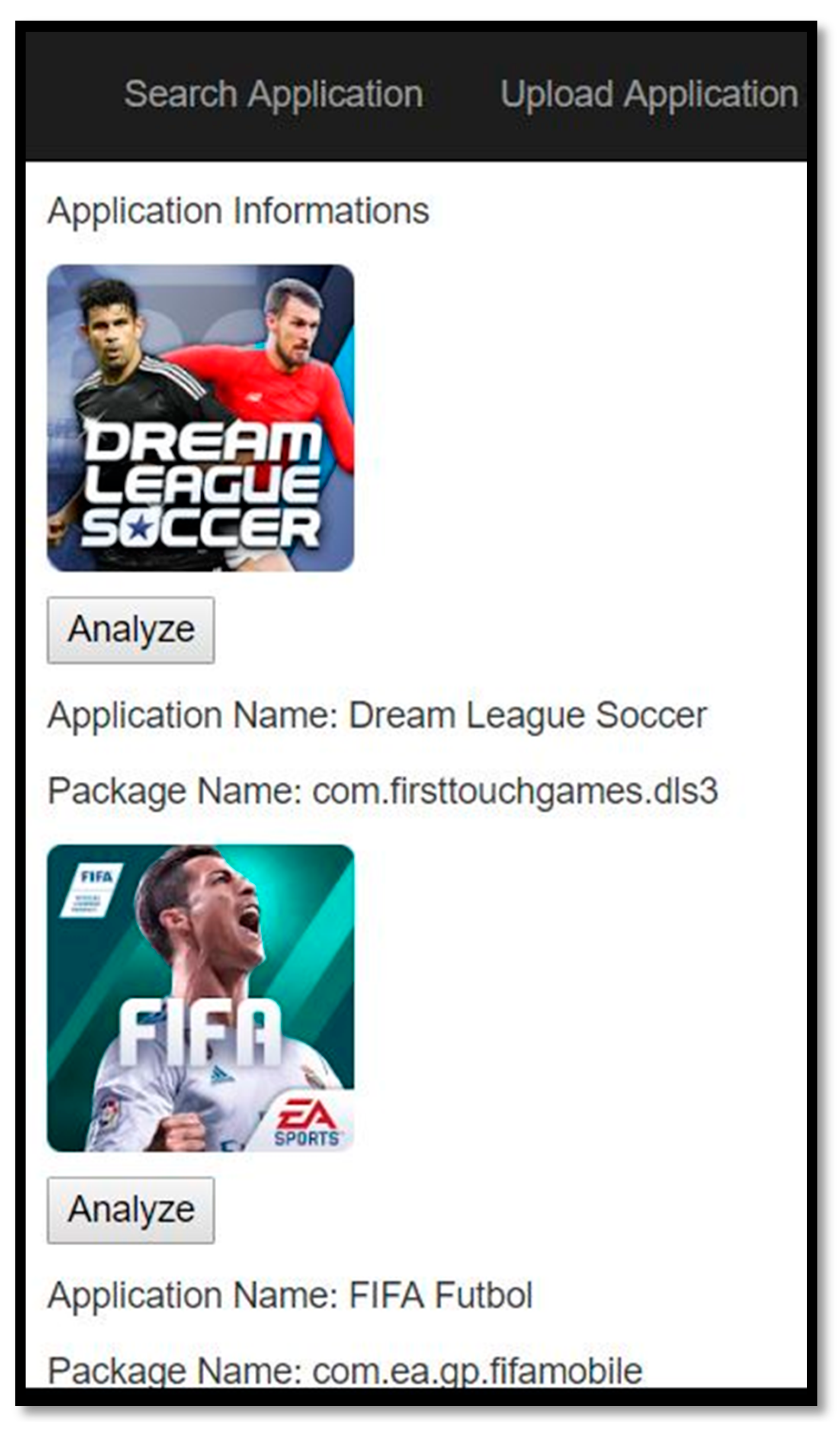Analyze the Dream League Soccer application

pos(131,630)
